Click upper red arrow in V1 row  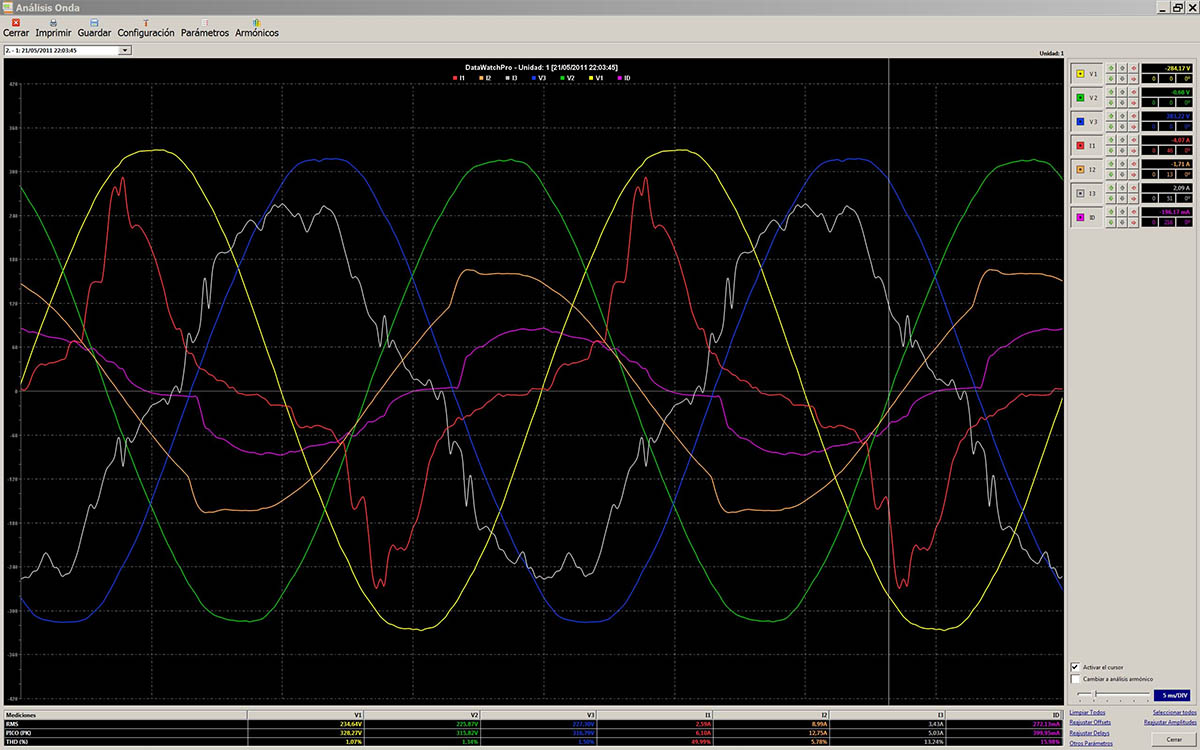point(1134,69)
